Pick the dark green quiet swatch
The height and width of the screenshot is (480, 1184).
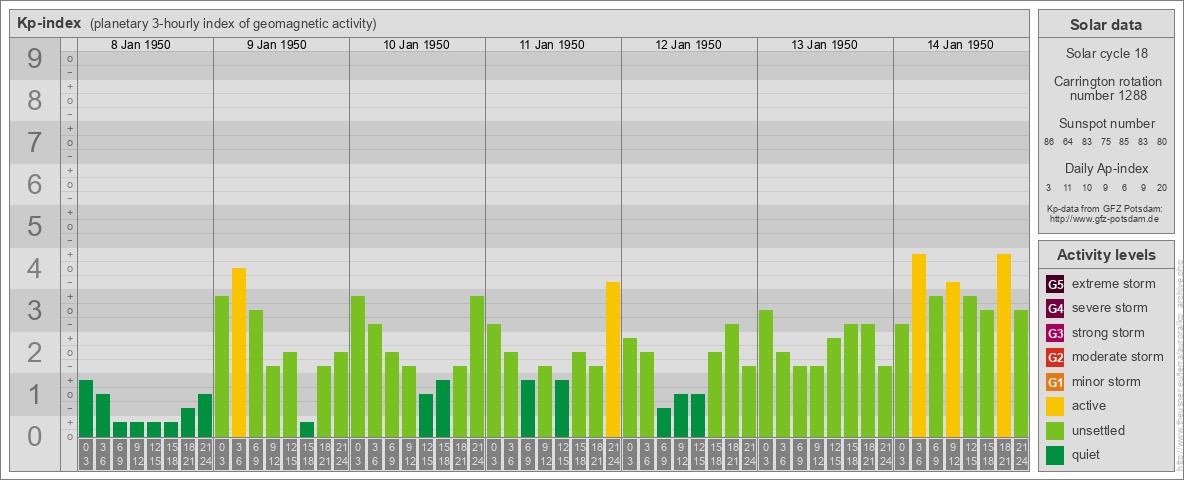pos(1055,455)
